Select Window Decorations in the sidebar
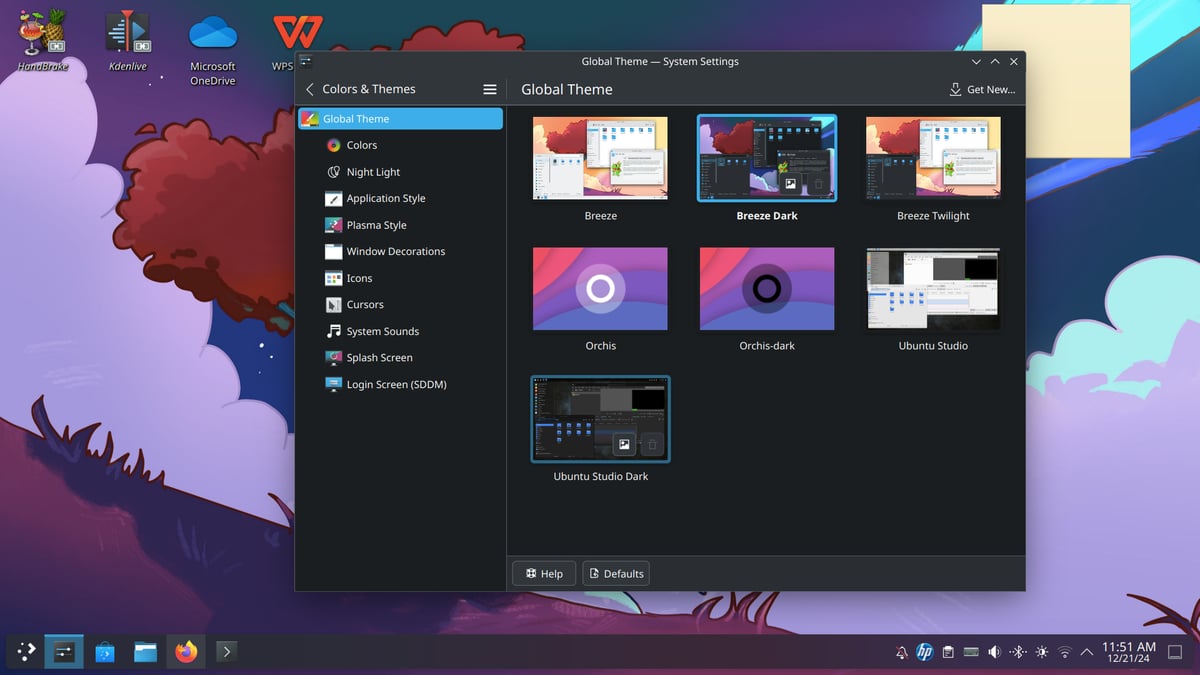This screenshot has width=1200, height=675. [395, 252]
